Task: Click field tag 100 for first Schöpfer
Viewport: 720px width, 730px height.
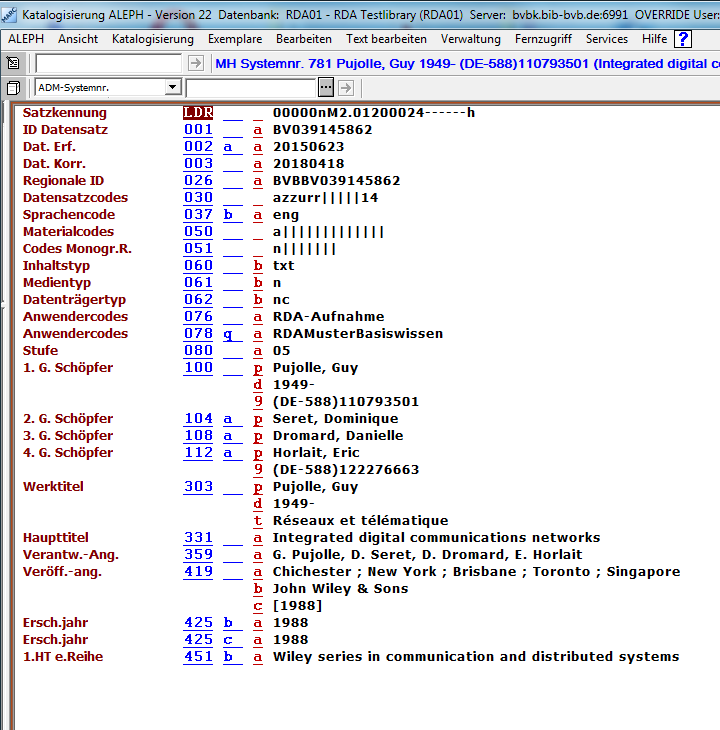Action: coord(198,368)
